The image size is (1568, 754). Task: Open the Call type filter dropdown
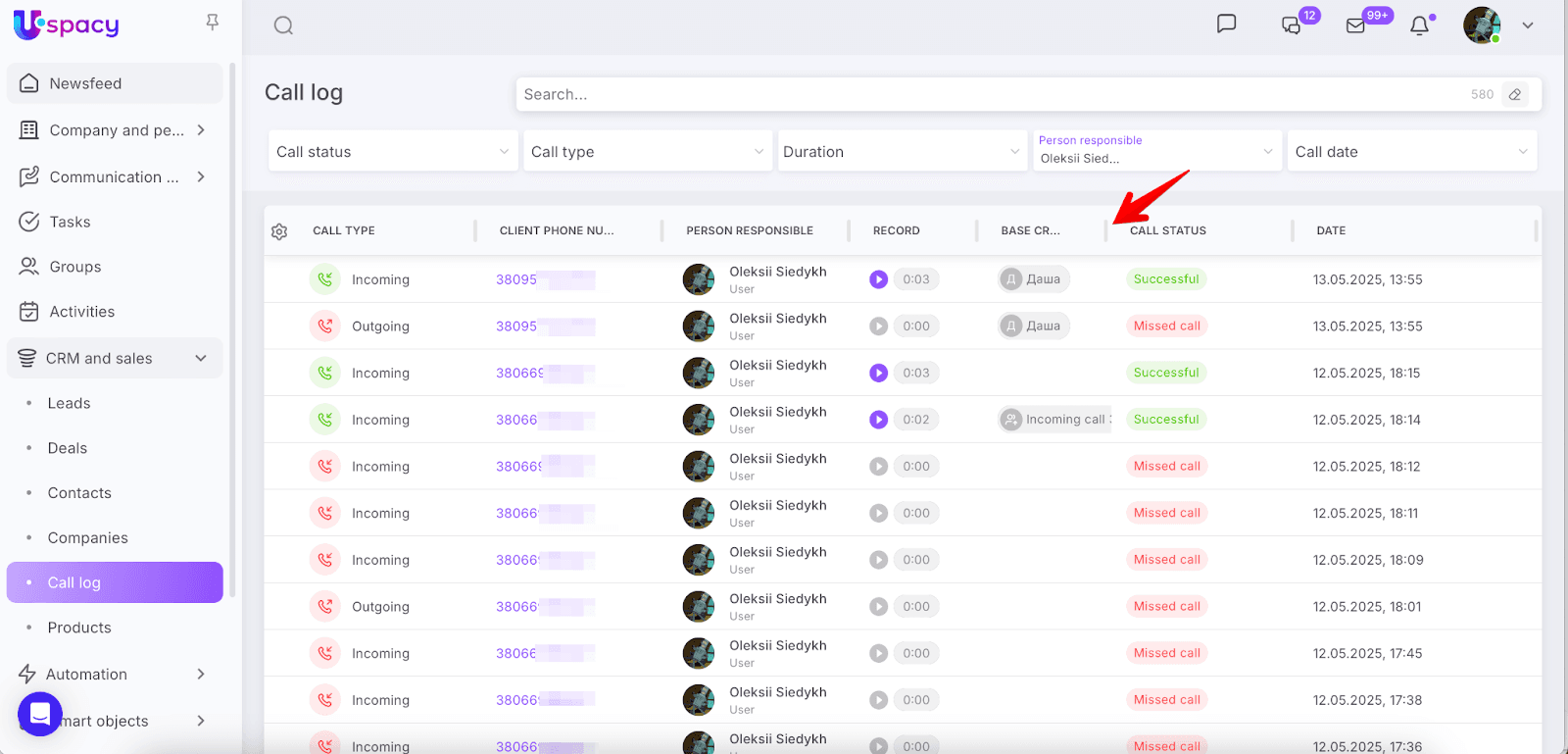(647, 152)
